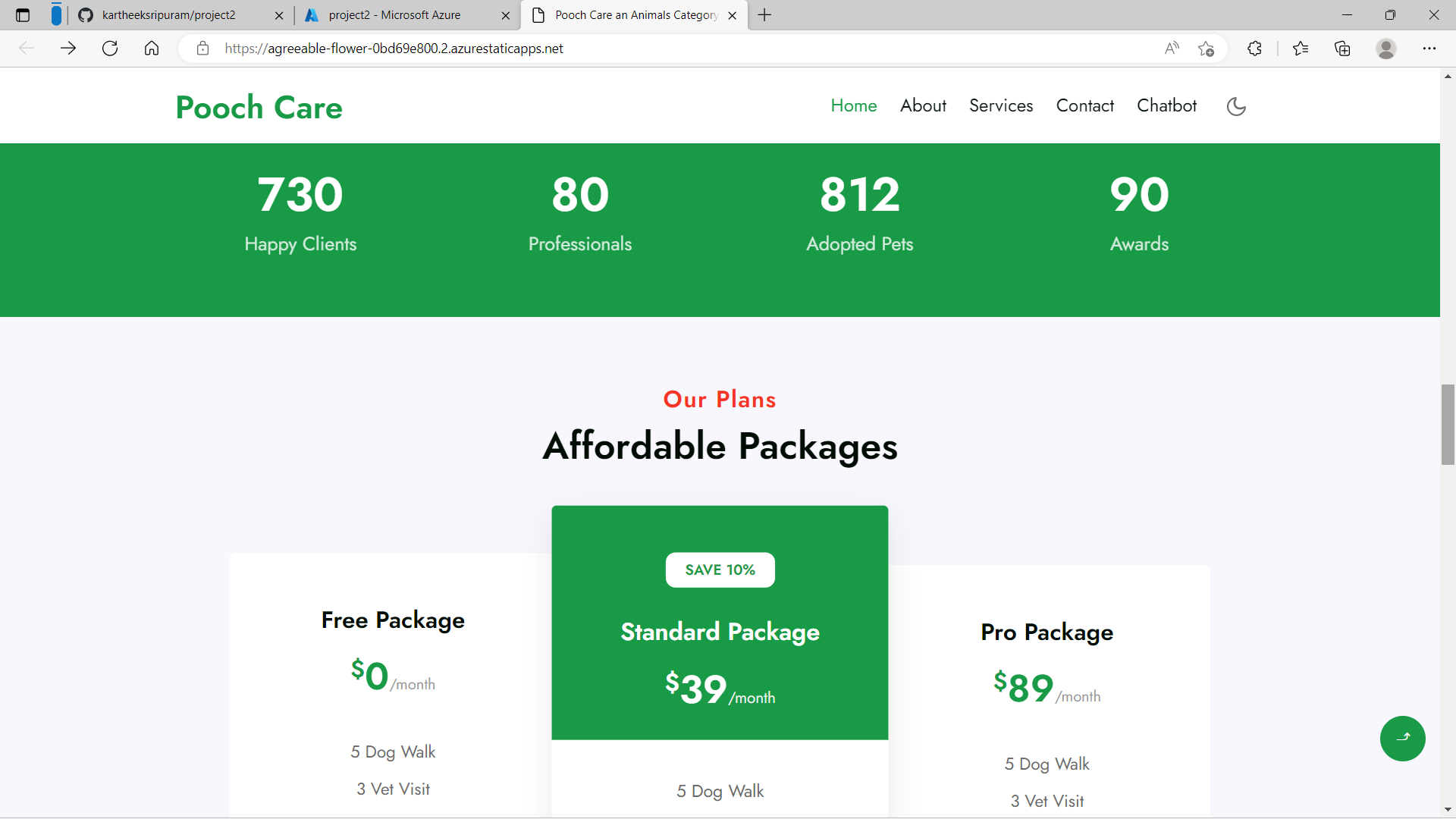Add this page to favorites star

tap(1206, 49)
